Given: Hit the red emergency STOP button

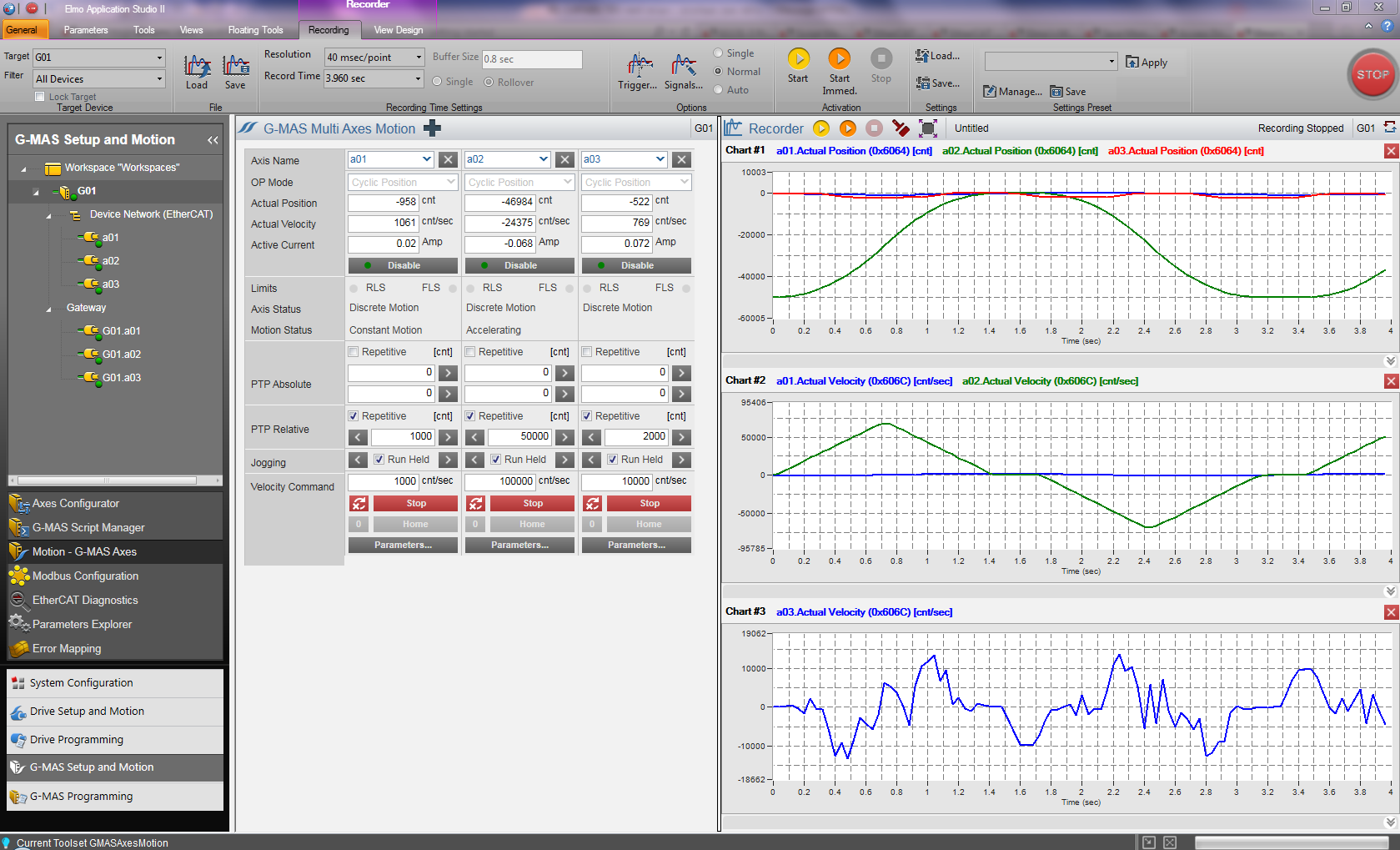Looking at the screenshot, I should click(1372, 74).
